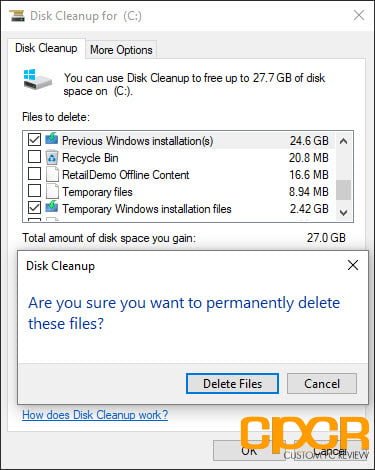Click the Disk Cleanup title bar icon

pyautogui.click(x=17, y=15)
